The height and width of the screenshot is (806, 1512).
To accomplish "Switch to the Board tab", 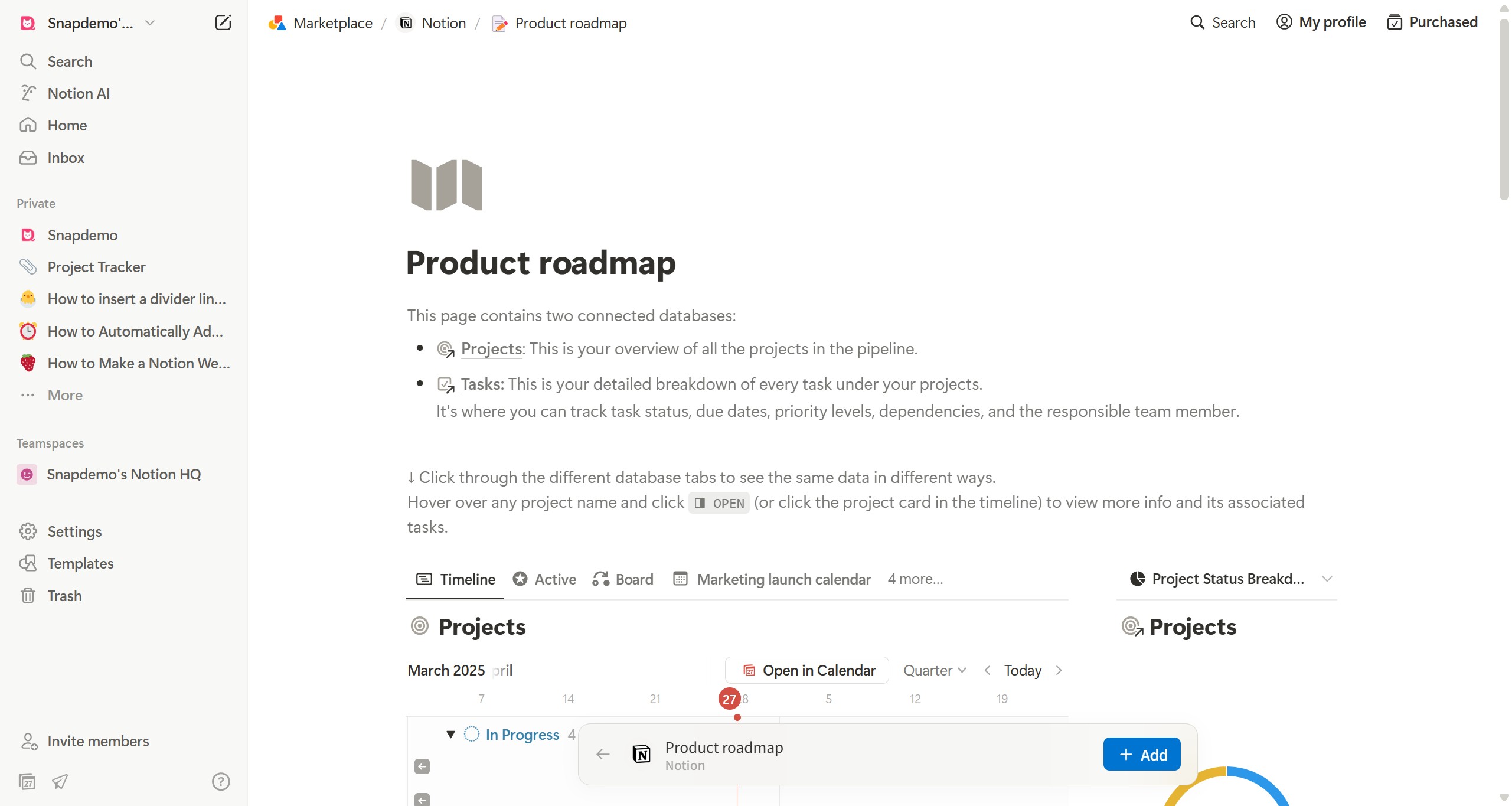I will [x=623, y=579].
